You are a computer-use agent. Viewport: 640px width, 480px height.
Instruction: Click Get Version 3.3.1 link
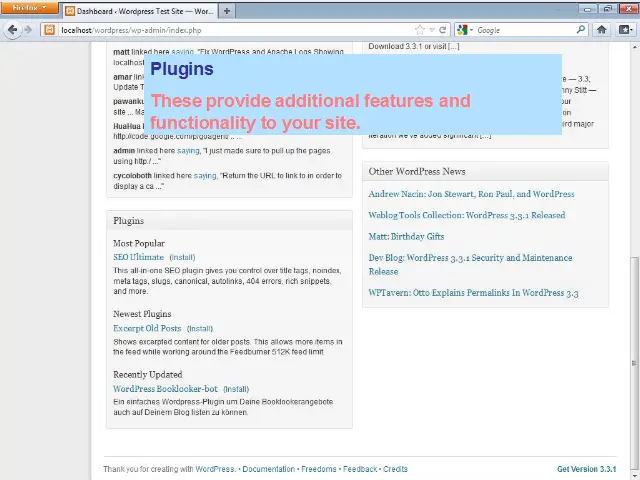[x=587, y=469]
